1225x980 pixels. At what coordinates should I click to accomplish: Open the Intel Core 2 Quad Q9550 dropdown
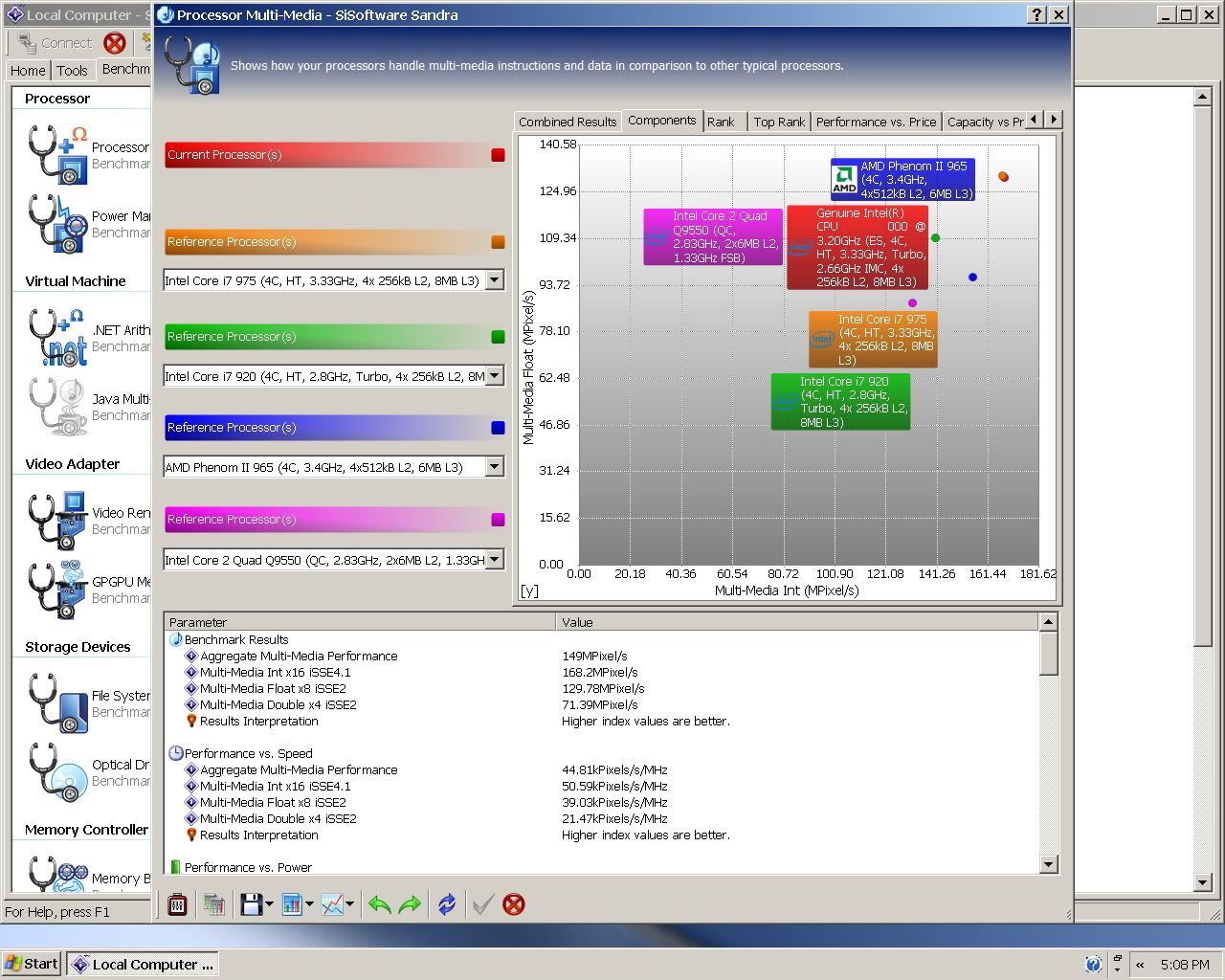coord(494,560)
